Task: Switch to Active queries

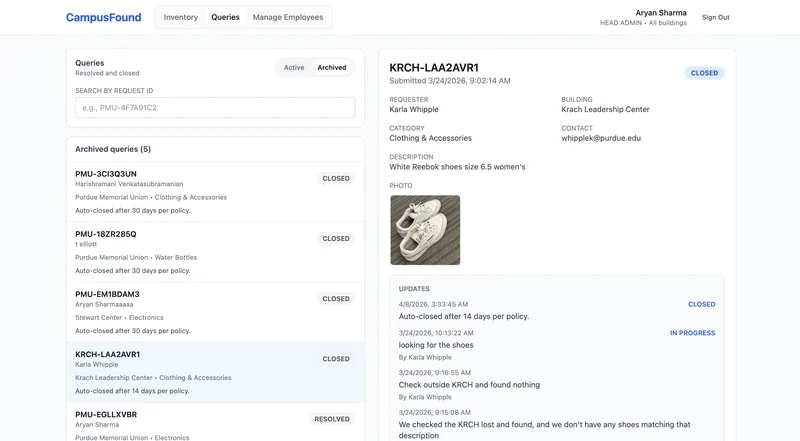Action: point(294,67)
